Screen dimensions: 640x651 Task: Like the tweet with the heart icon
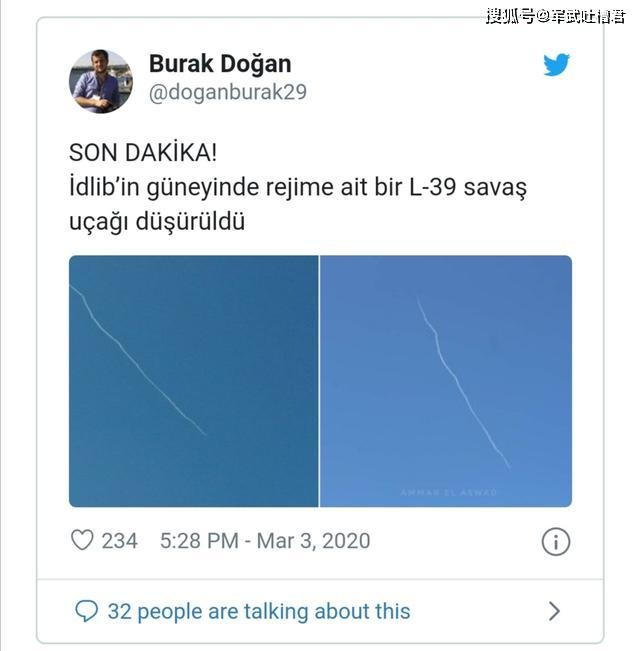(82, 540)
